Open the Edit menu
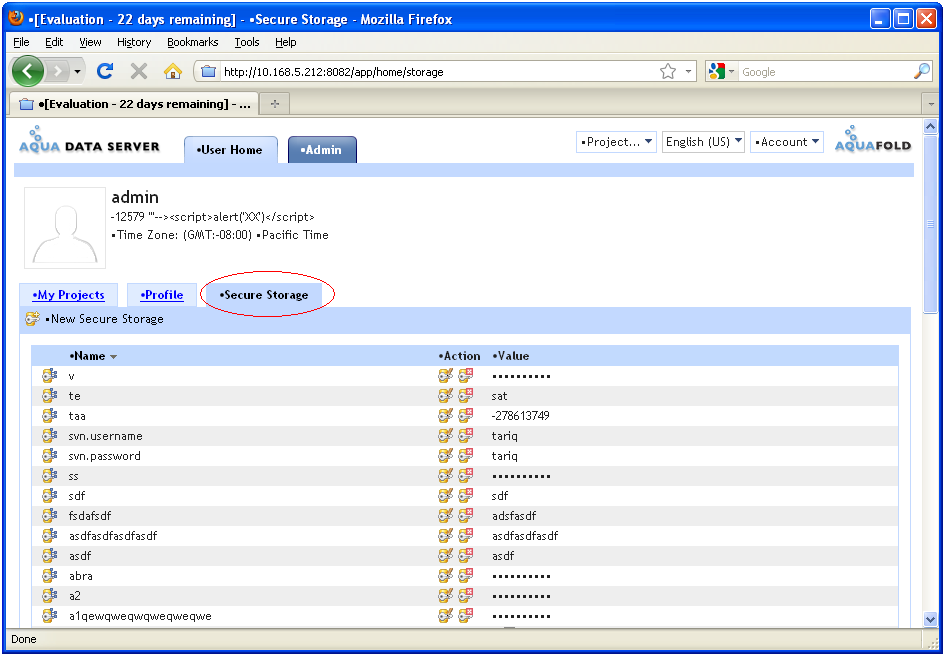The height and width of the screenshot is (656, 946). [x=54, y=42]
